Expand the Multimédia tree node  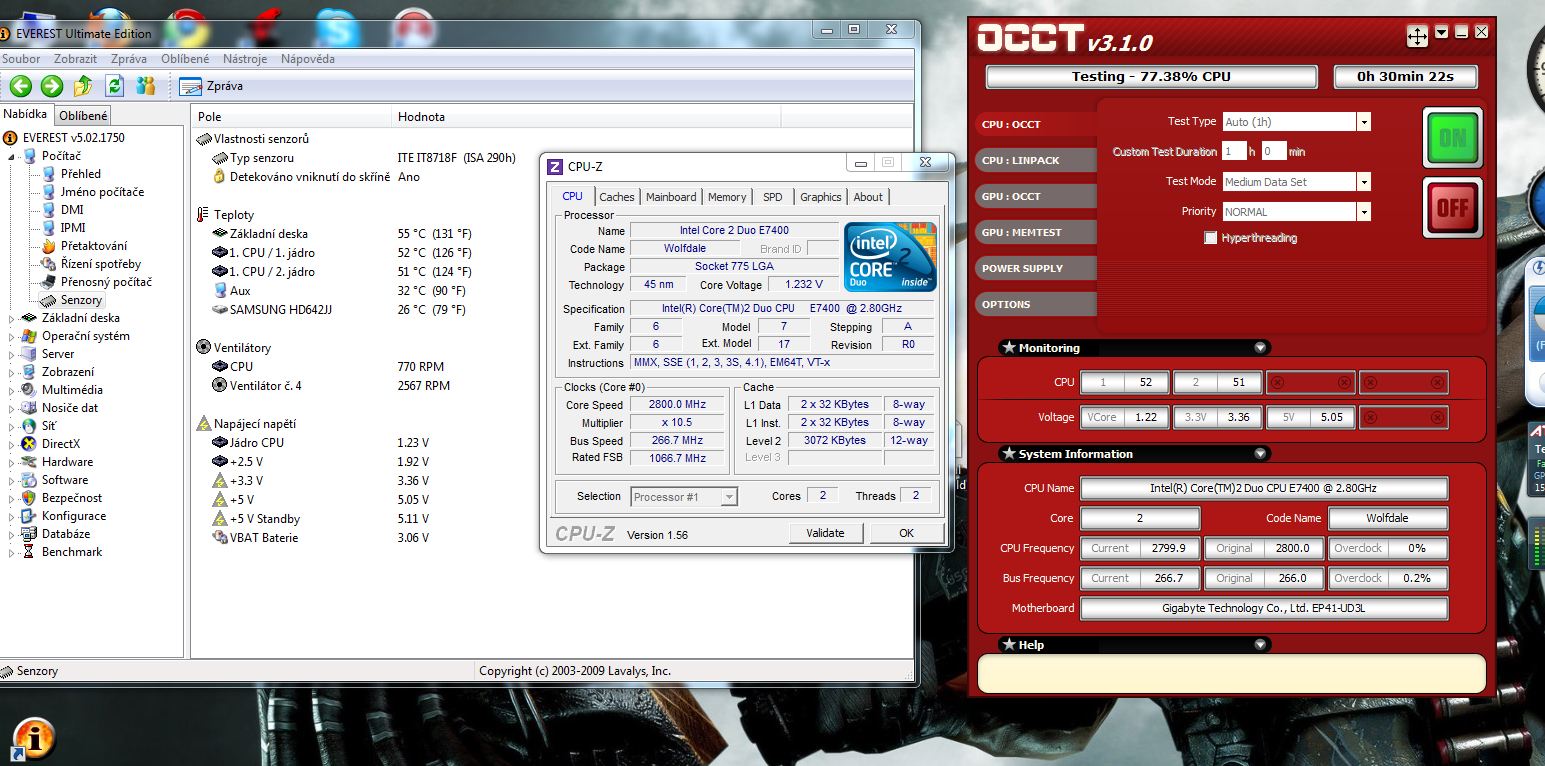[12, 390]
